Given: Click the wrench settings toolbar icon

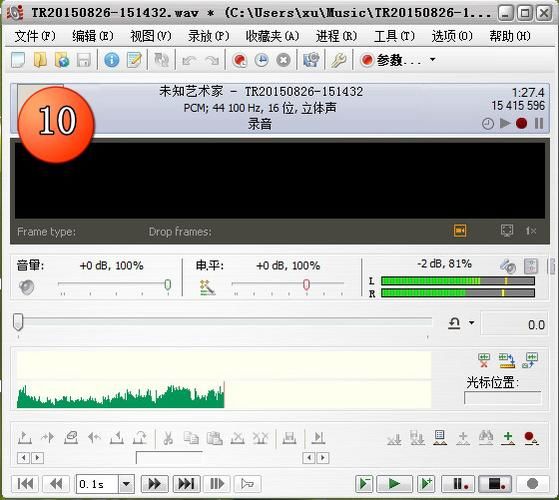Looking at the screenshot, I should point(338,60).
